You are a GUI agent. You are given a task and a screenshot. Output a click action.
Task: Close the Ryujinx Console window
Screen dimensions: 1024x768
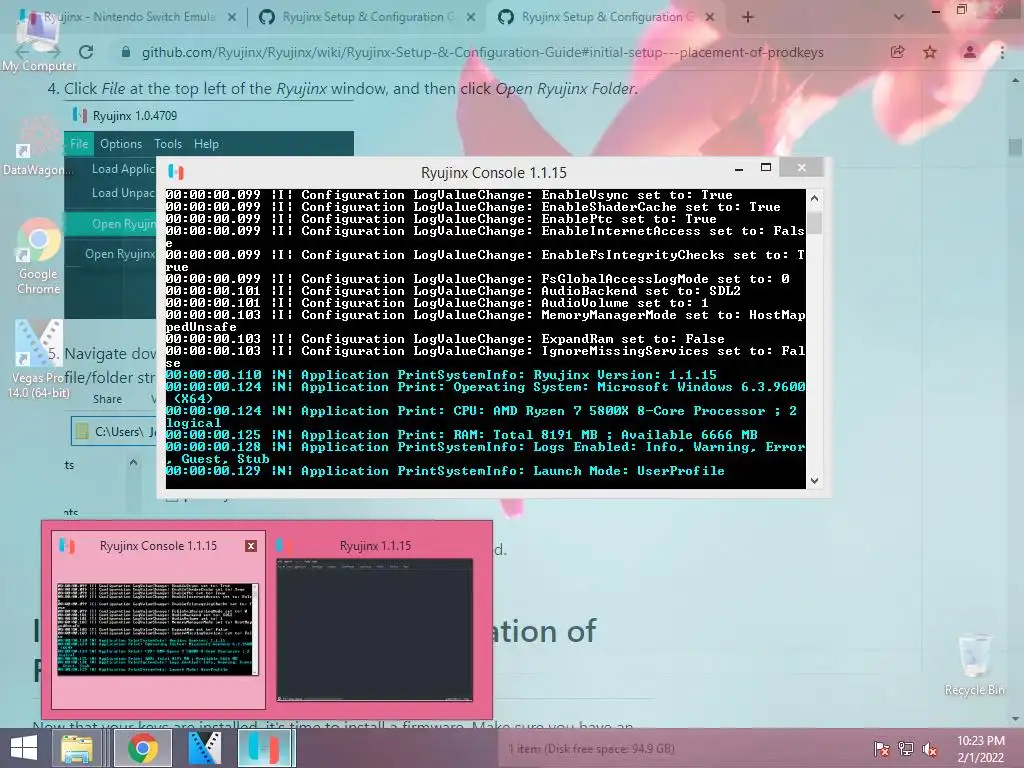tap(801, 168)
